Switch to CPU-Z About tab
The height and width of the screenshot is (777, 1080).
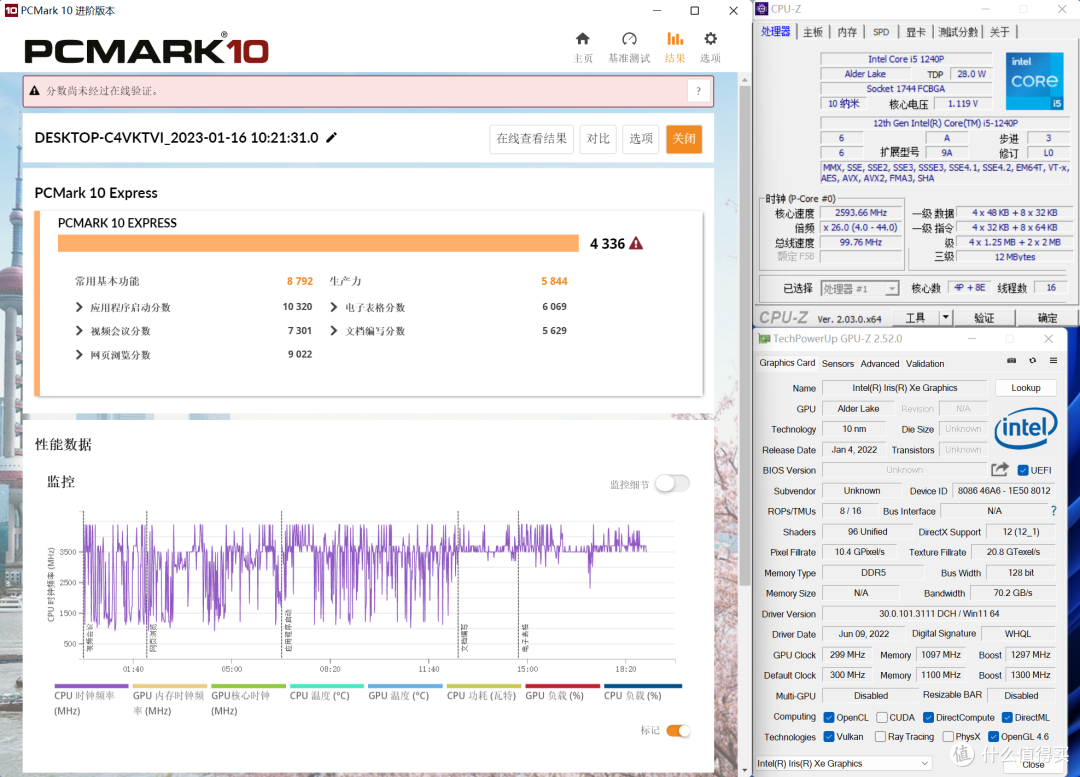click(x=999, y=32)
